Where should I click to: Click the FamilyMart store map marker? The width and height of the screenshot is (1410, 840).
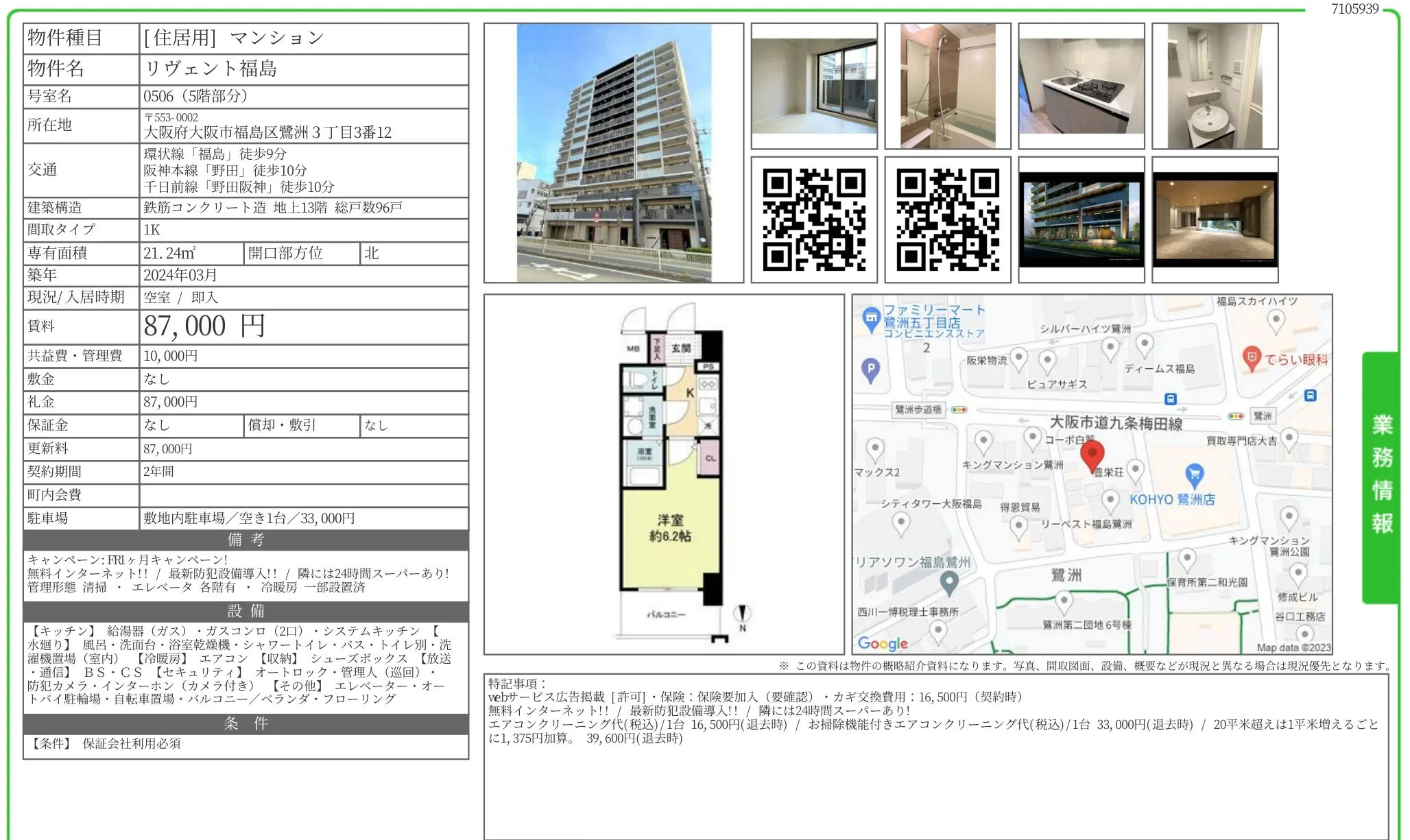pos(871,318)
